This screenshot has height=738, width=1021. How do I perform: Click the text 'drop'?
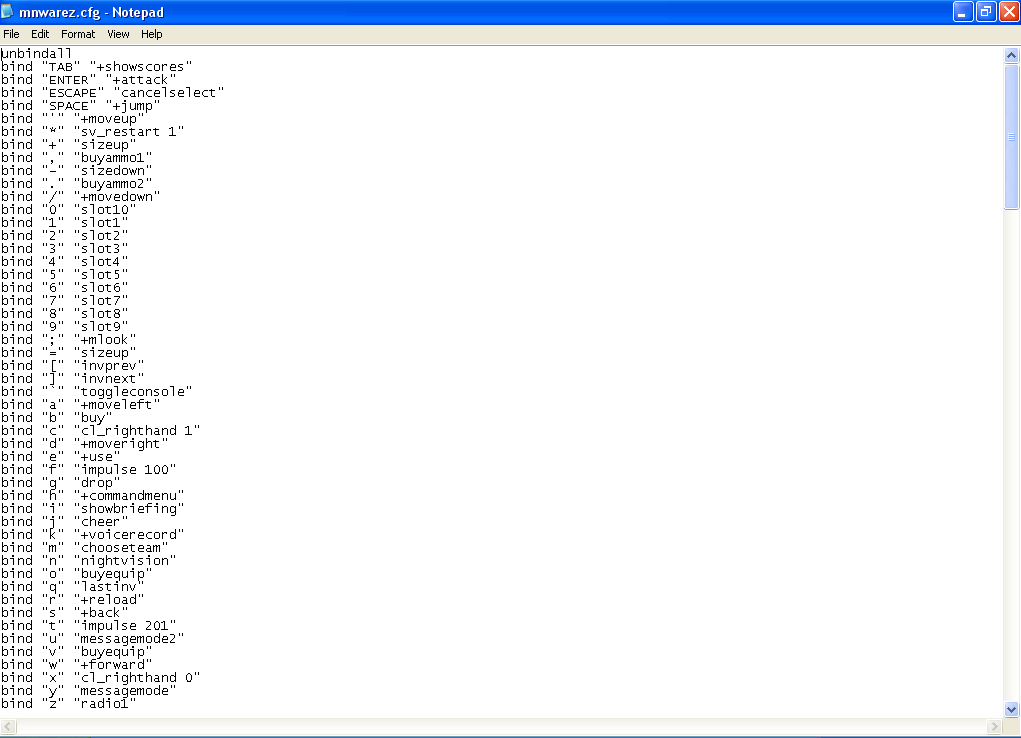97,483
